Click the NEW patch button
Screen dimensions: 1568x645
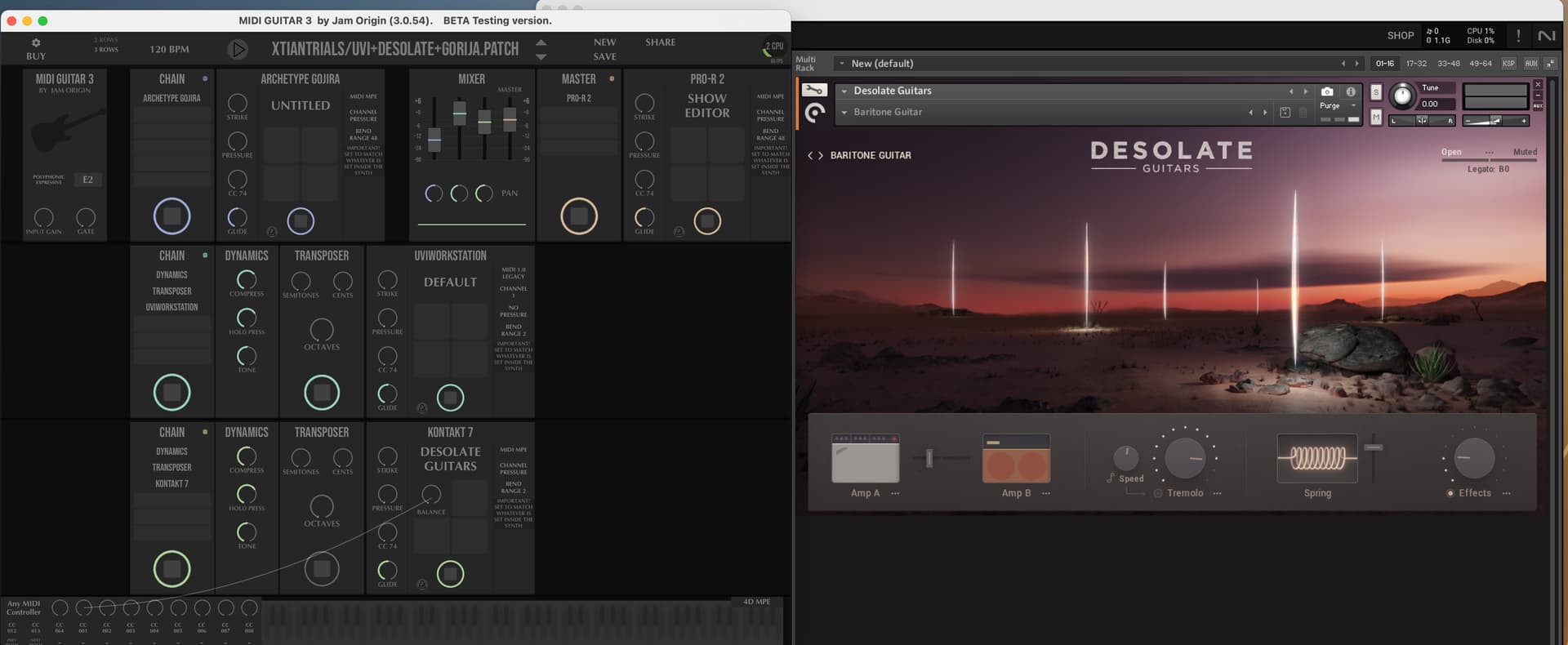[605, 42]
